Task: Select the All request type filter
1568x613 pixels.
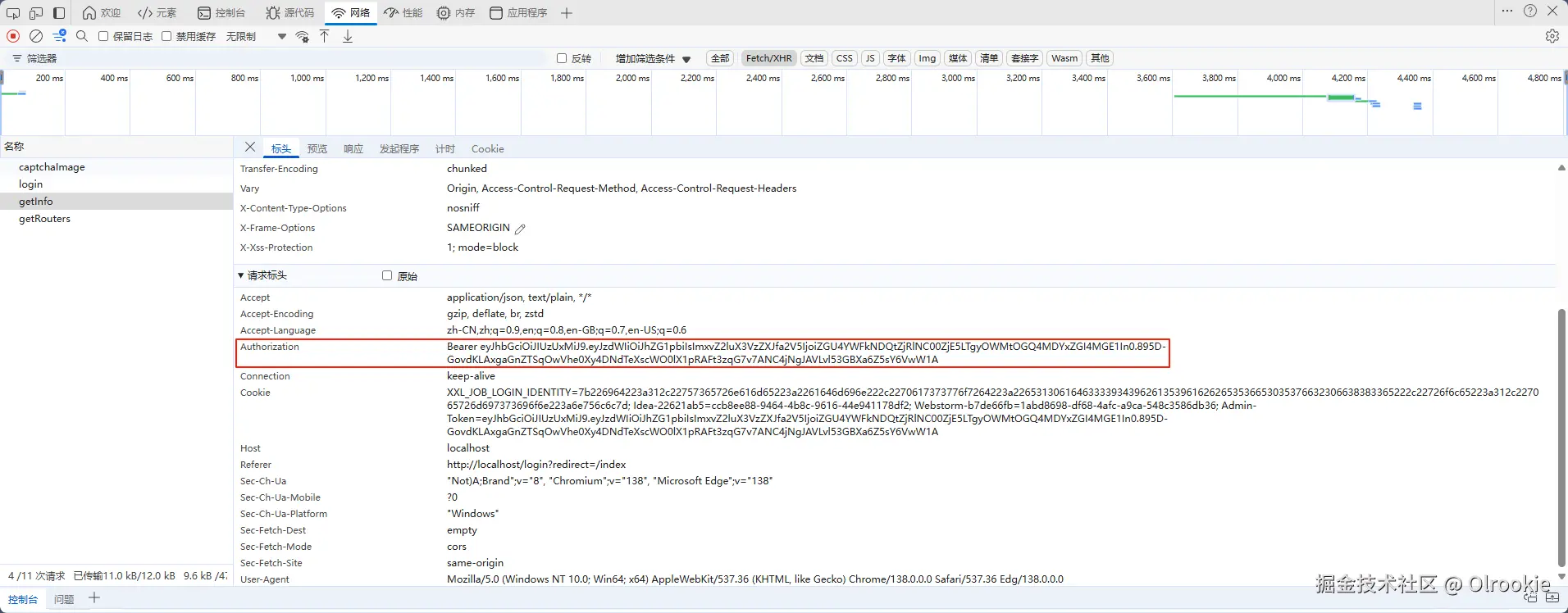Action: click(x=720, y=58)
